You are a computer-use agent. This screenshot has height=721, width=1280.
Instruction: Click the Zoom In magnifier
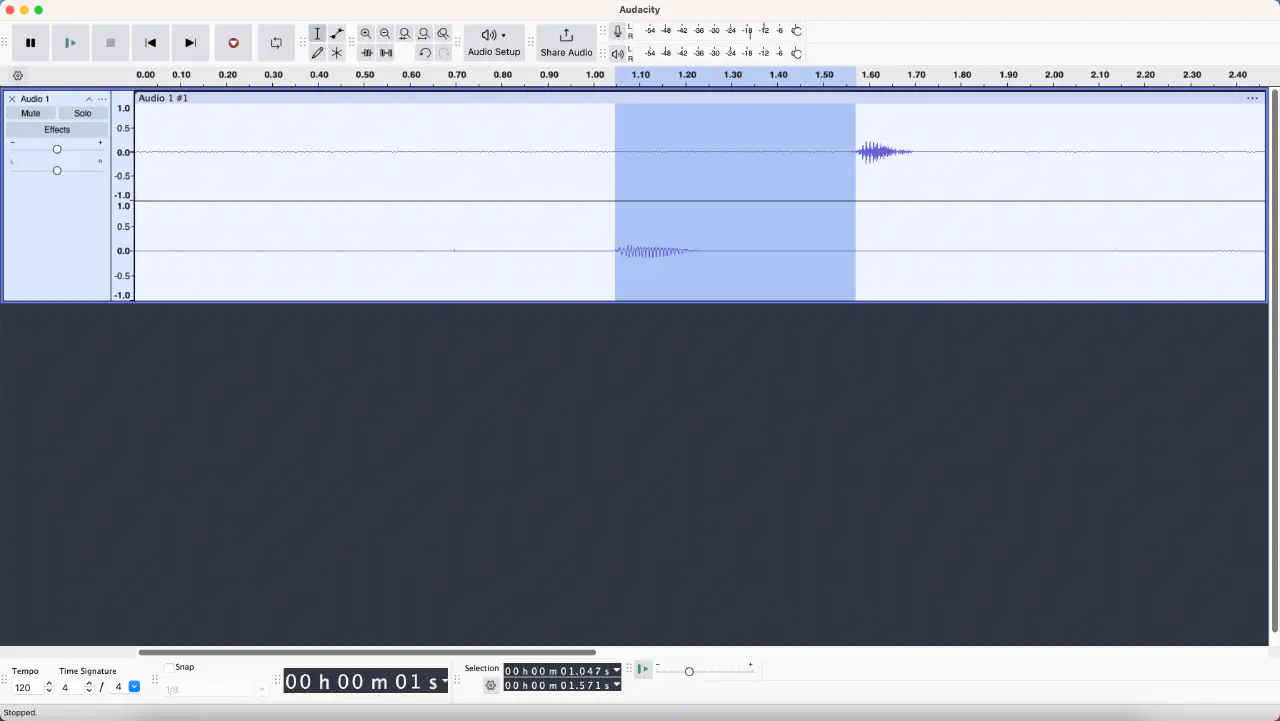[x=366, y=34]
